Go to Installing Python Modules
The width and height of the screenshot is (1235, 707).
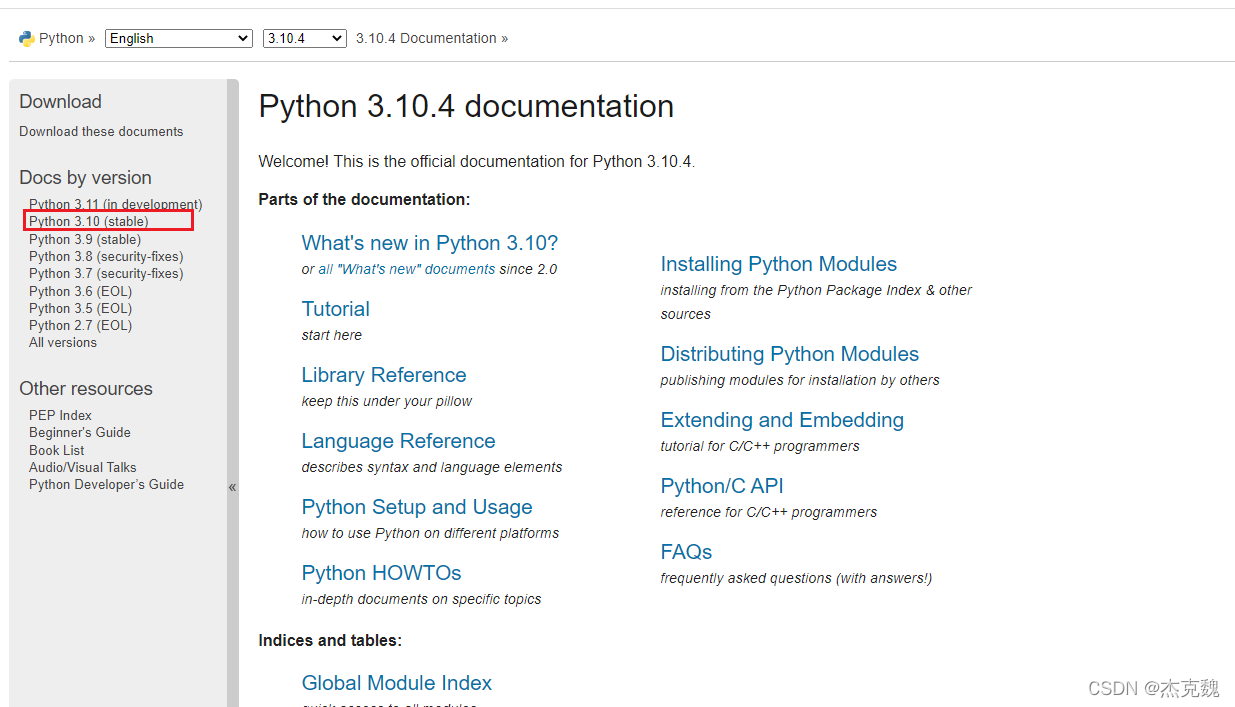779,264
